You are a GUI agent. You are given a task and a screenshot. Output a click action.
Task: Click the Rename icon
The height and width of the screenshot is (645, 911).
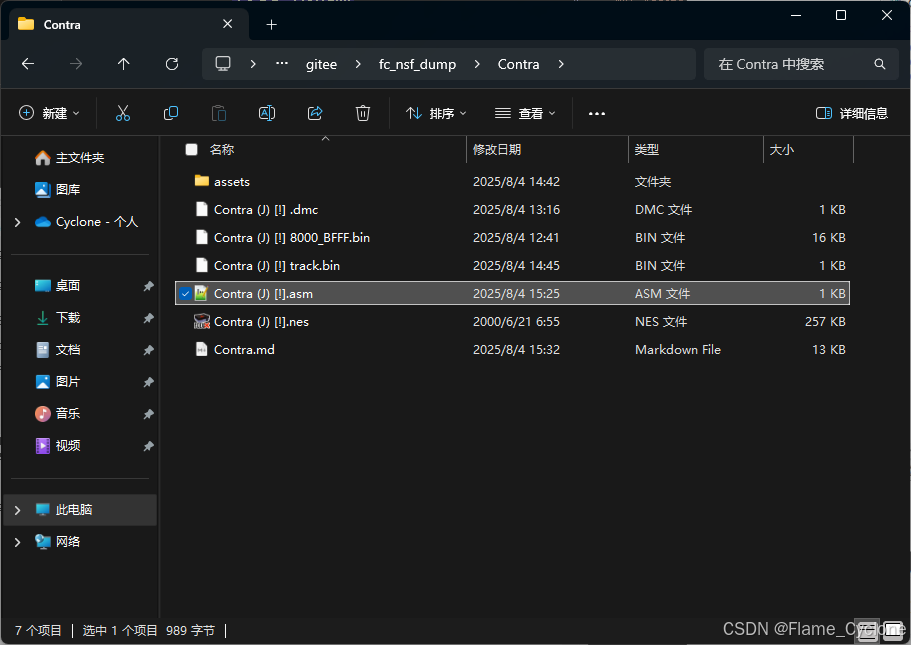tap(267, 113)
